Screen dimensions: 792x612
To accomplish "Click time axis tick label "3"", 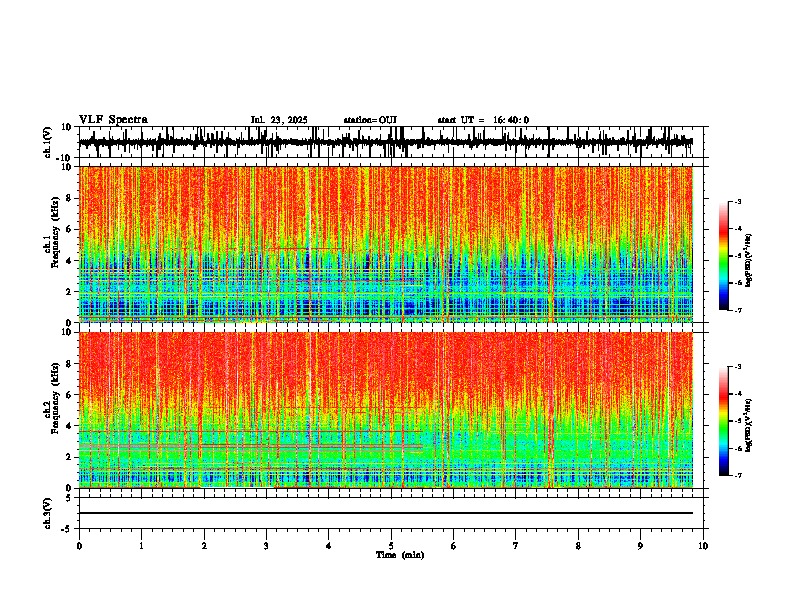I will coord(266,546).
